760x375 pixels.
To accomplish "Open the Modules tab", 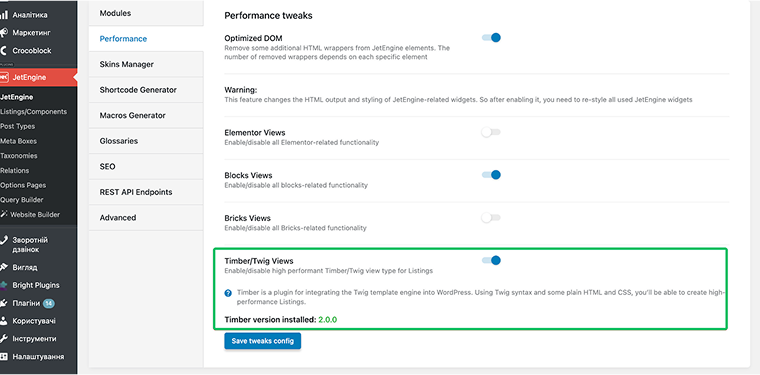I will point(146,13).
